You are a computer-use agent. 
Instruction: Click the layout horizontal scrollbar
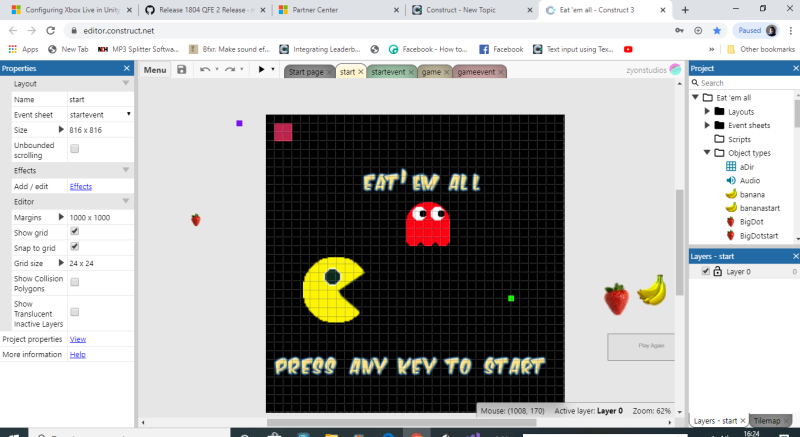(x=402, y=422)
